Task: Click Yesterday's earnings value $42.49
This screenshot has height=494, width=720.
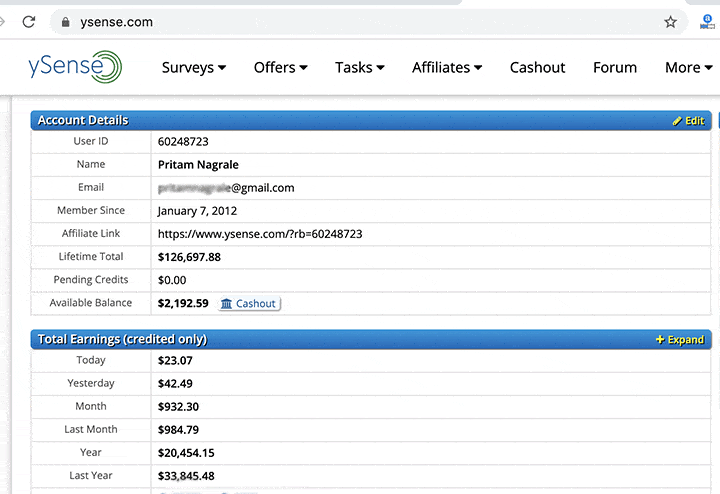Action: (175, 384)
